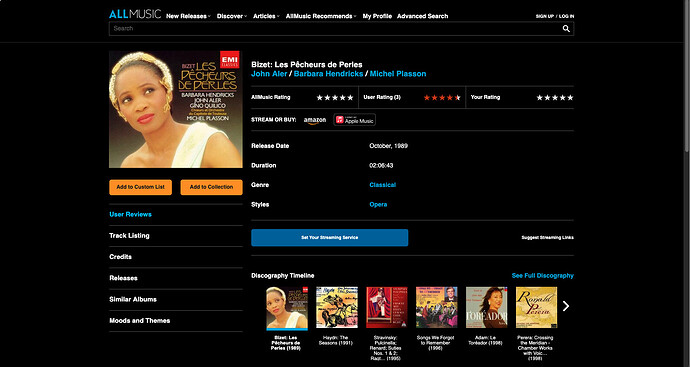Click the release date 'October, 1989'
This screenshot has width=690, height=367.
pyautogui.click(x=389, y=146)
